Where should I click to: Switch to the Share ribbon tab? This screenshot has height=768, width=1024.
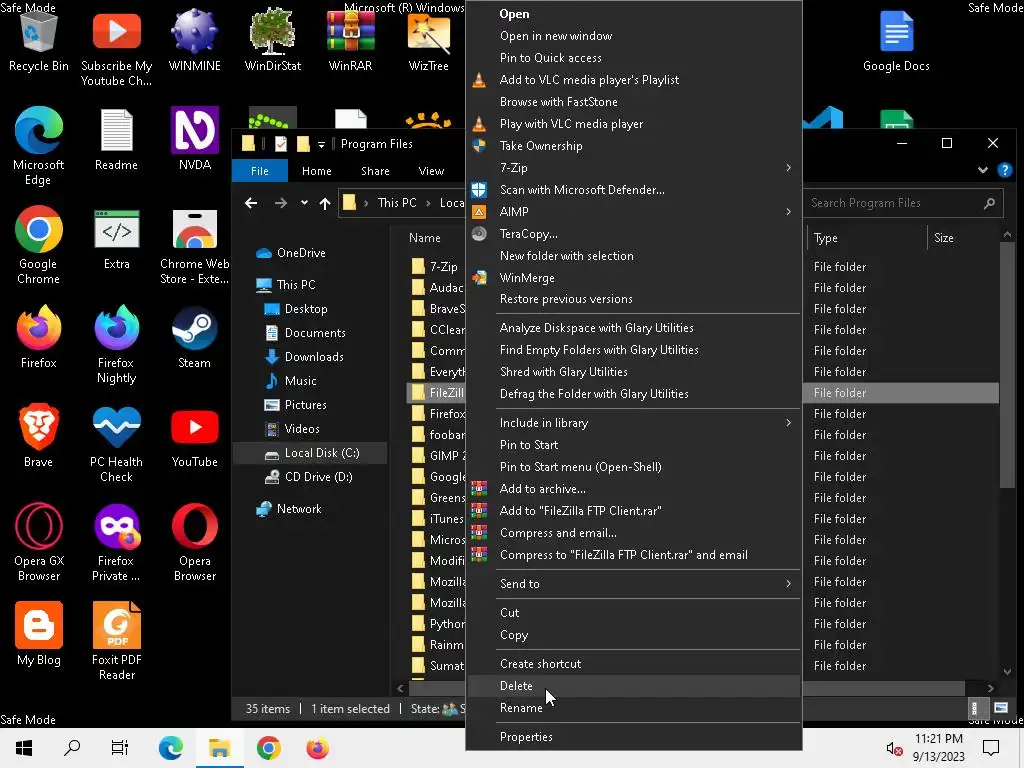tap(376, 170)
